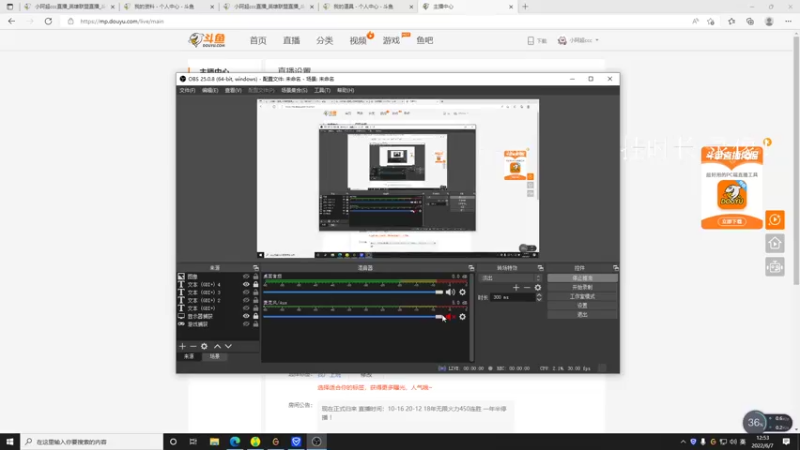Click the Stop Streaming button in OBS controls

coord(582,278)
